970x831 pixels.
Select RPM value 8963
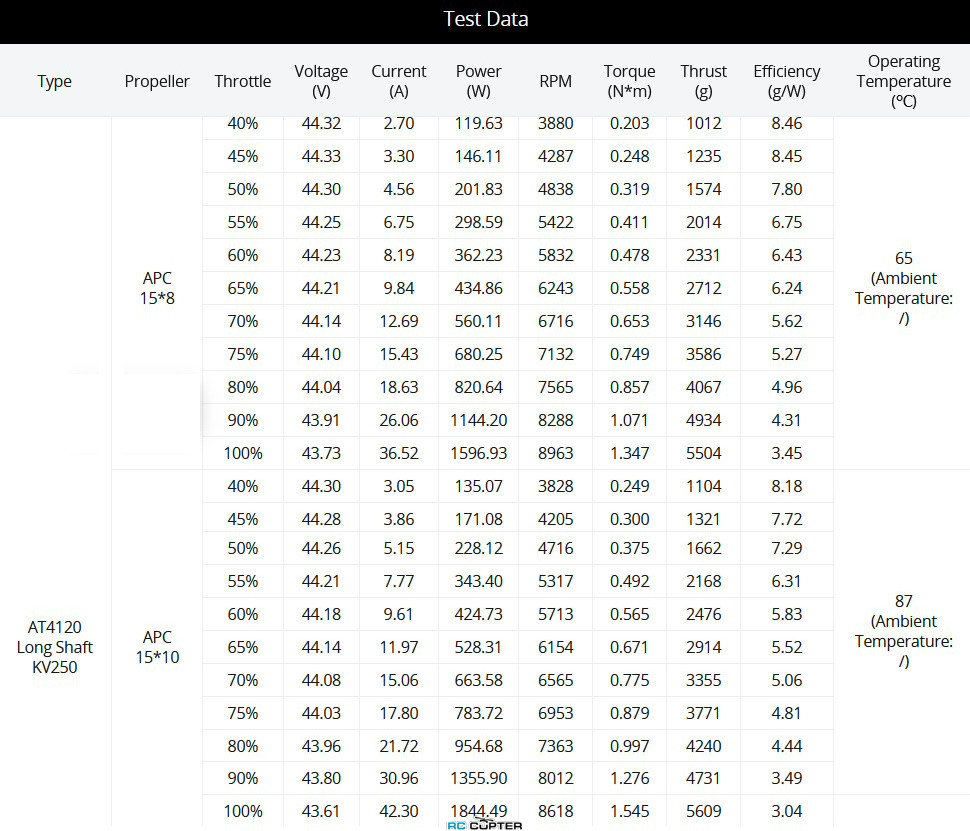555,453
